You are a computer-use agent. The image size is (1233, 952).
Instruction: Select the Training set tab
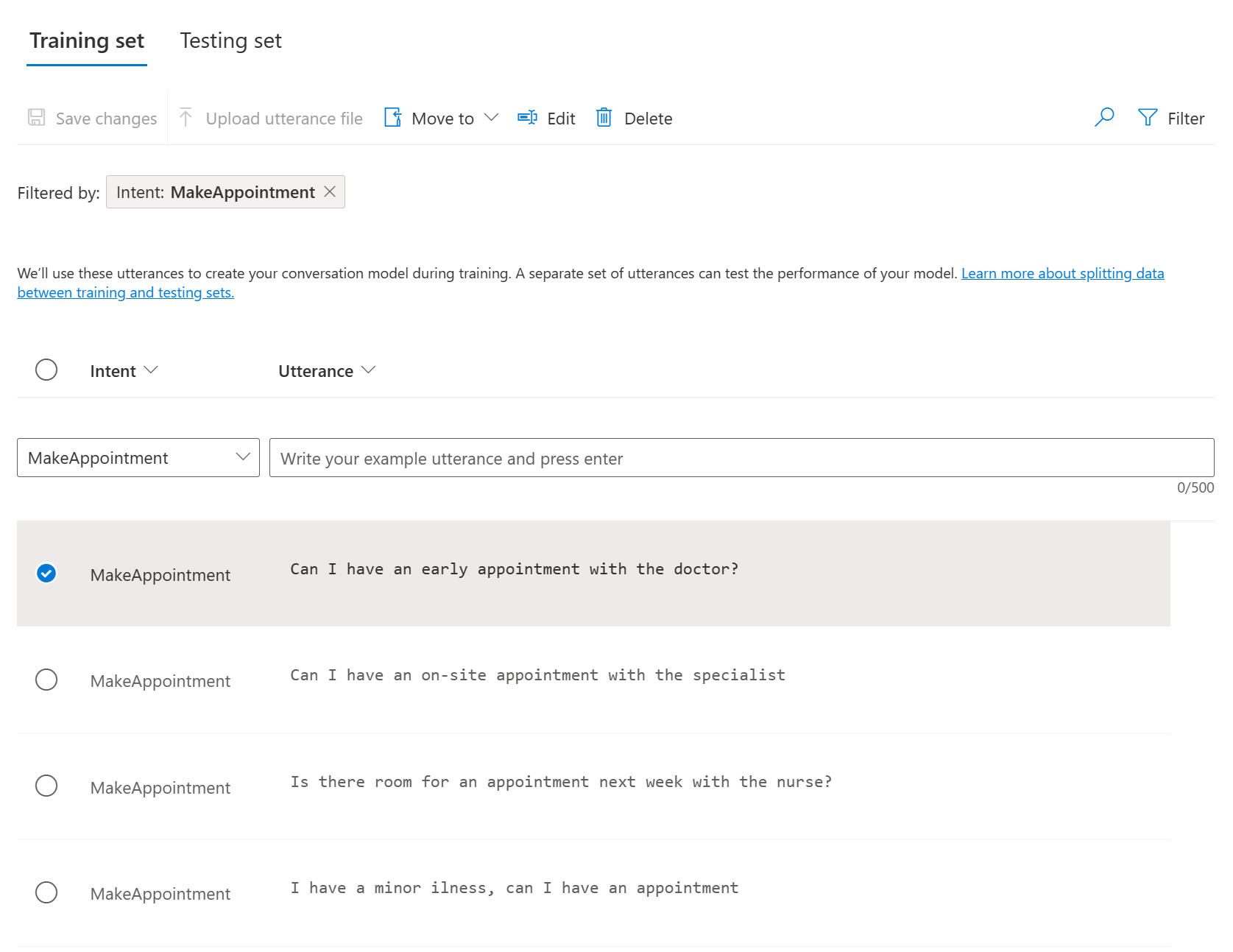(x=86, y=40)
